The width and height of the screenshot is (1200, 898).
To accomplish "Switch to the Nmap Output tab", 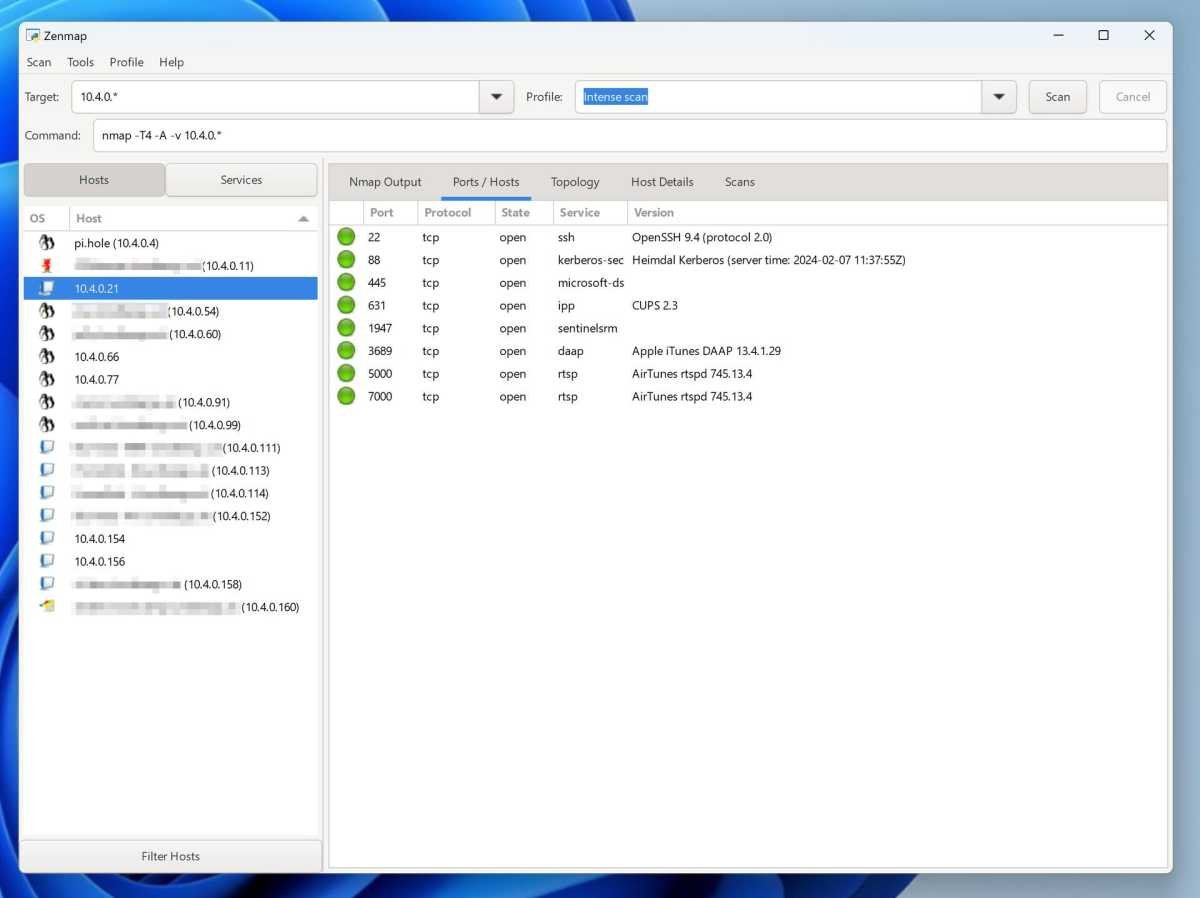I will 385,182.
